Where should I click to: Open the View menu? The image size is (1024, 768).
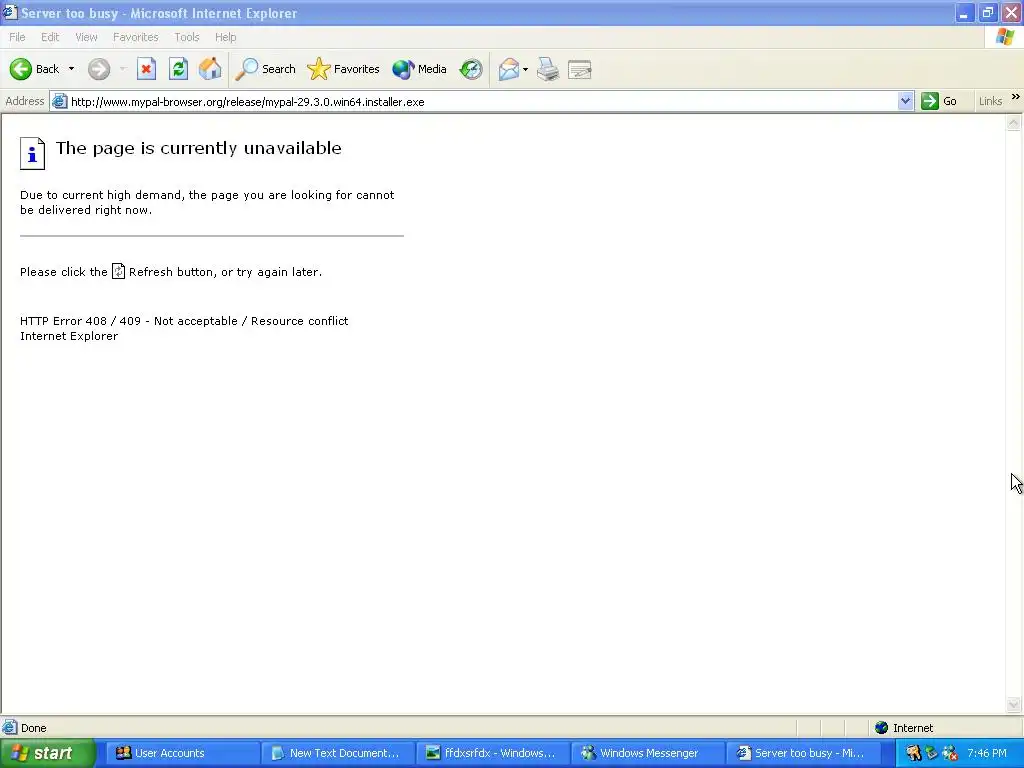coord(86,37)
